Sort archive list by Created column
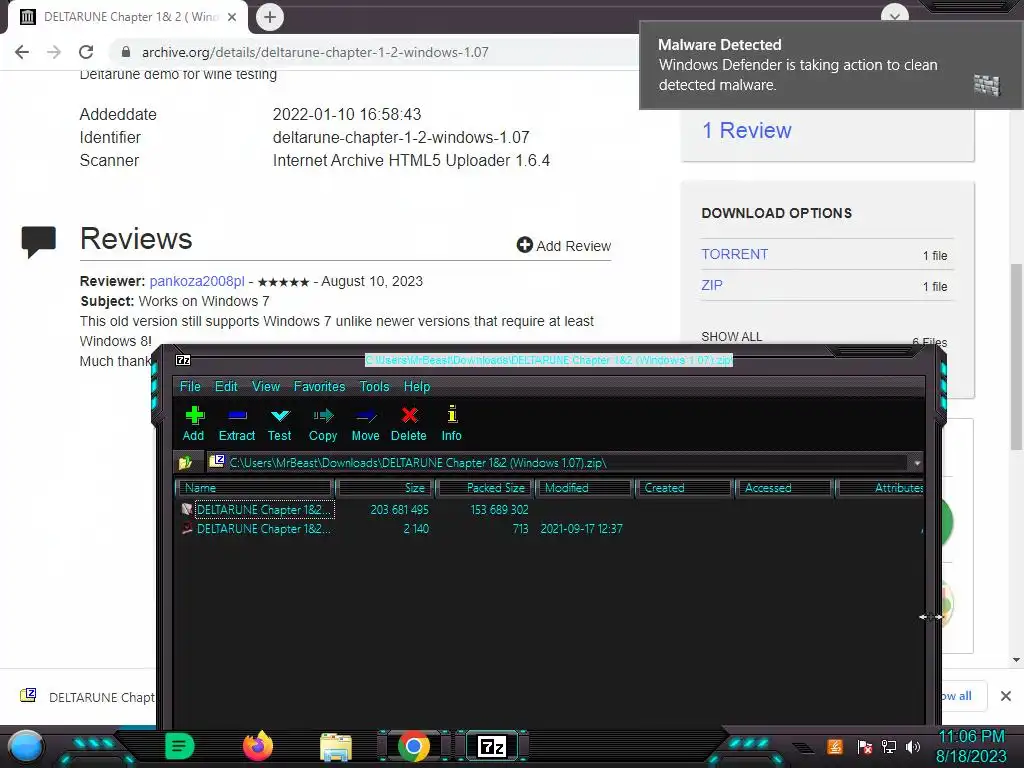The height and width of the screenshot is (768, 1024). coord(684,488)
